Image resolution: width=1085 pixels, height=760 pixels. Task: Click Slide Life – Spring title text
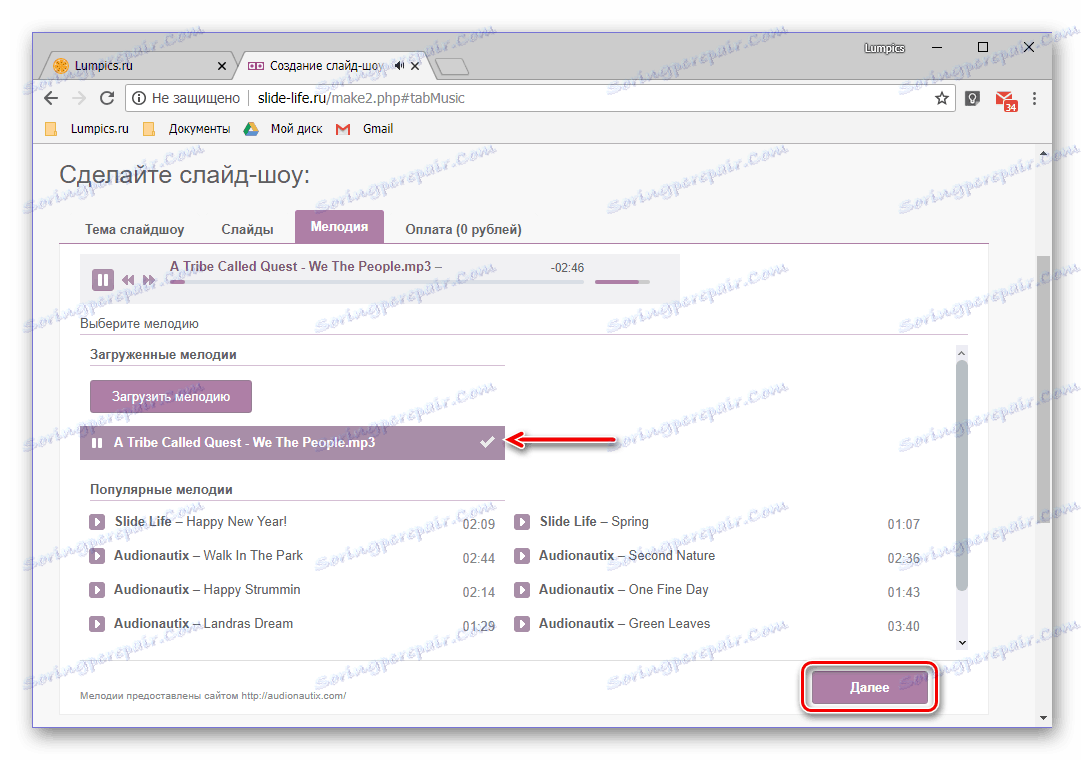click(x=594, y=521)
